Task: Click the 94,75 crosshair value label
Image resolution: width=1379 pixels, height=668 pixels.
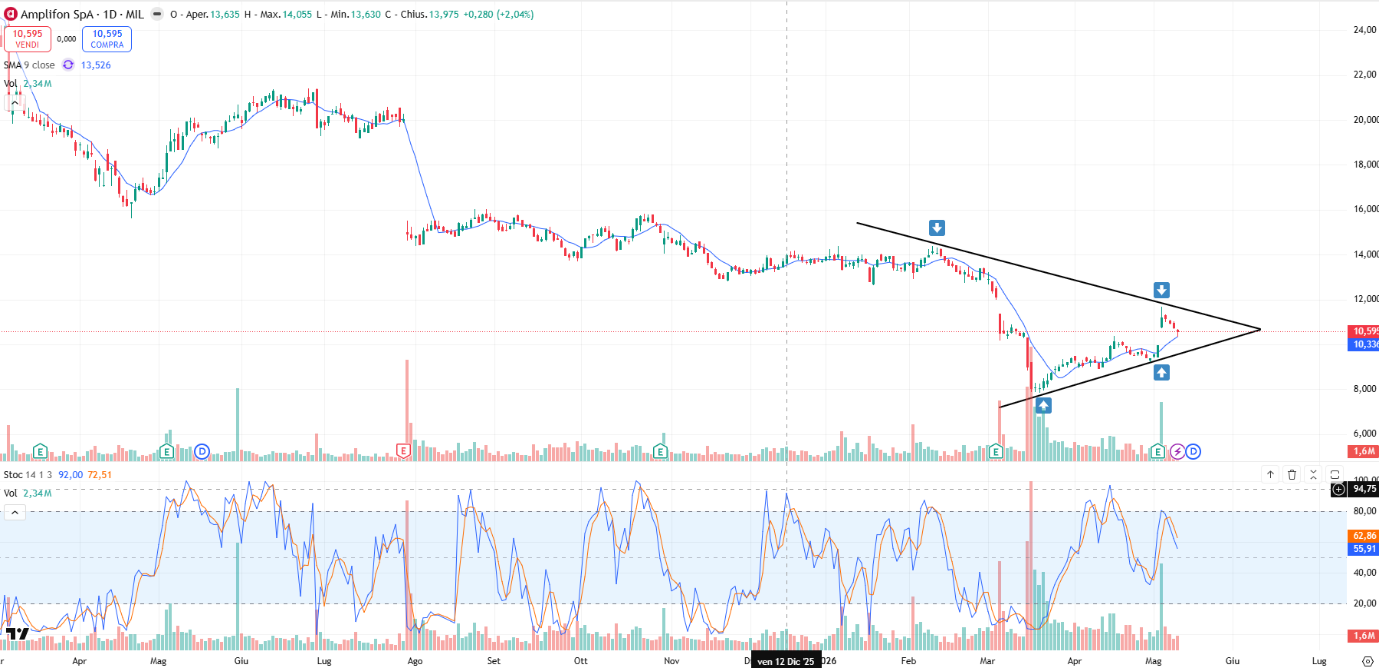Action: click(1364, 490)
